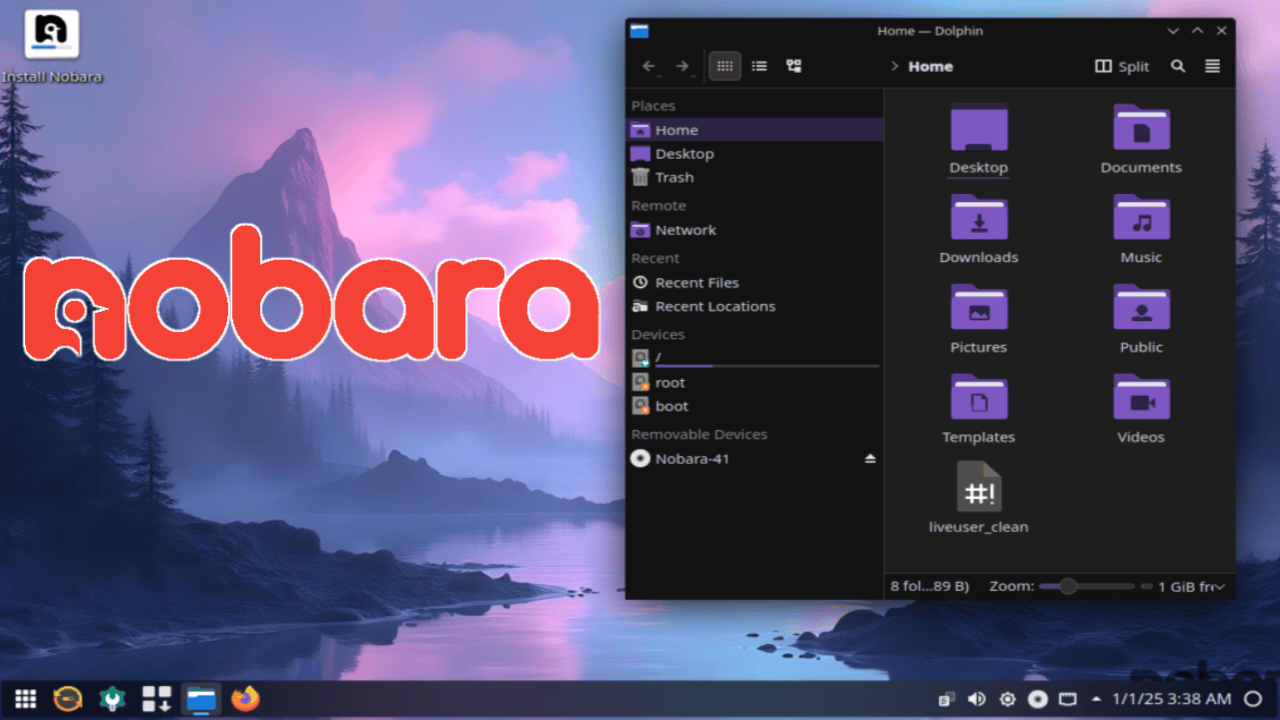Launch Firefox from the taskbar

[x=245, y=698]
